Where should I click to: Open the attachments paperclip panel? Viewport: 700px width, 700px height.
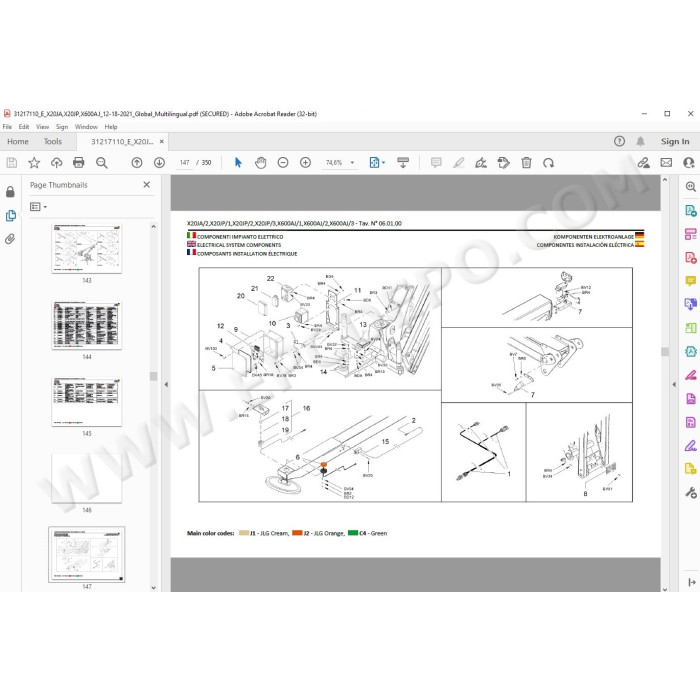pyautogui.click(x=10, y=239)
